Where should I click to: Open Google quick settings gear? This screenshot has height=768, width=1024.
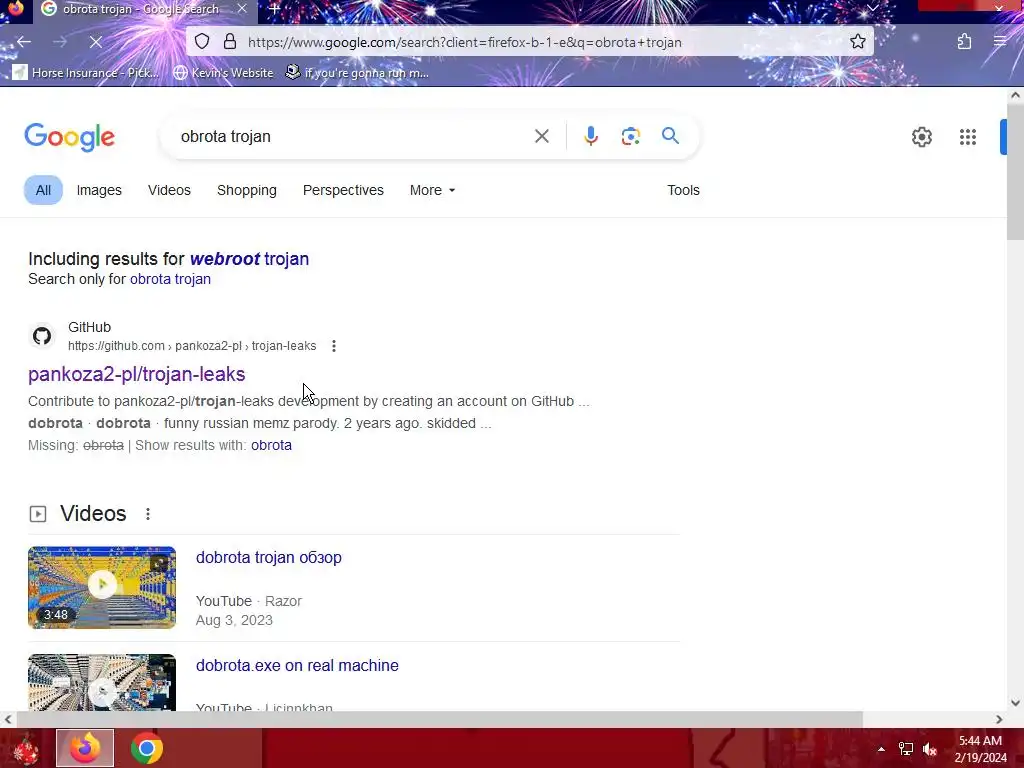tap(921, 137)
